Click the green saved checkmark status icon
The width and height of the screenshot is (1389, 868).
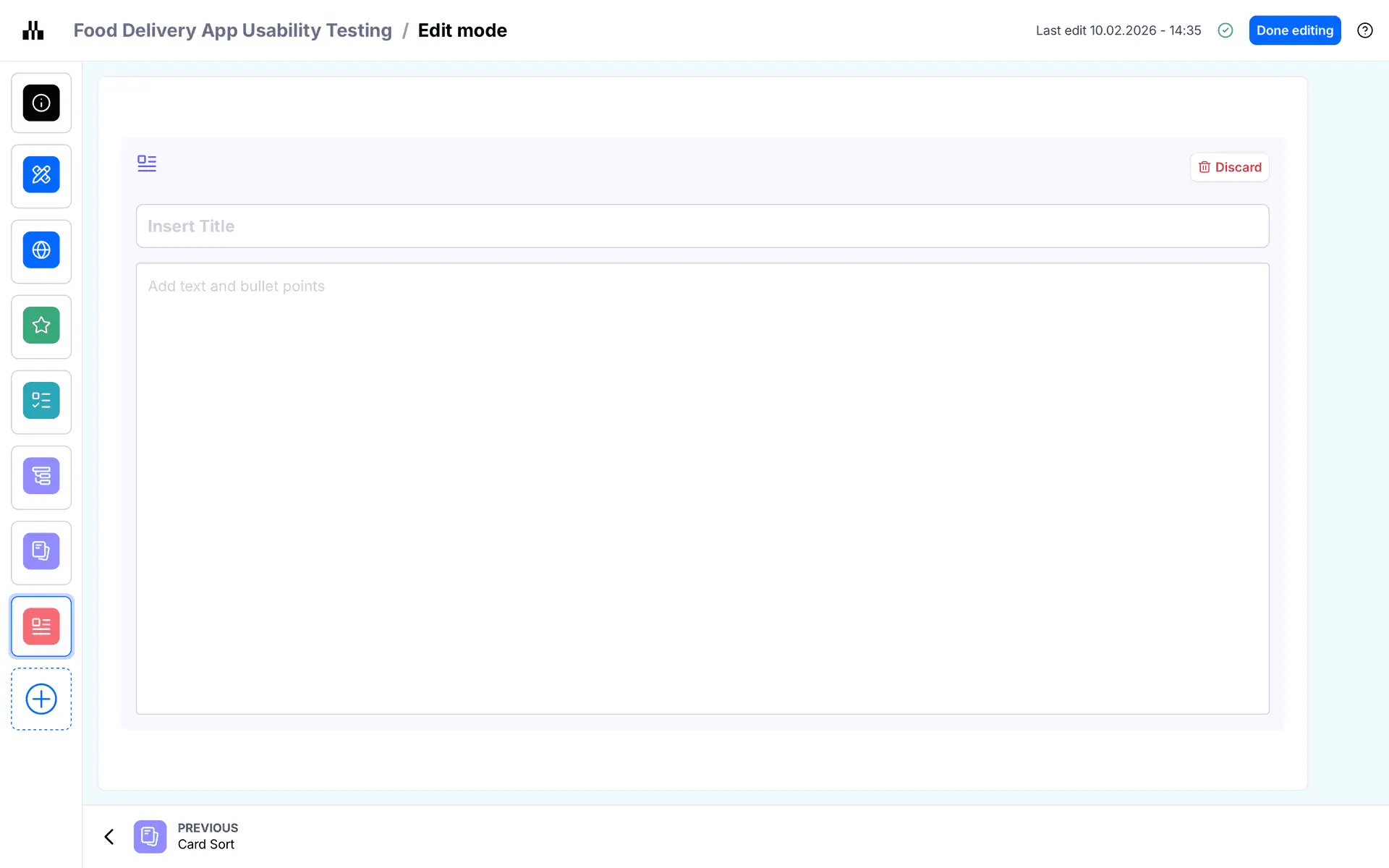click(x=1225, y=30)
